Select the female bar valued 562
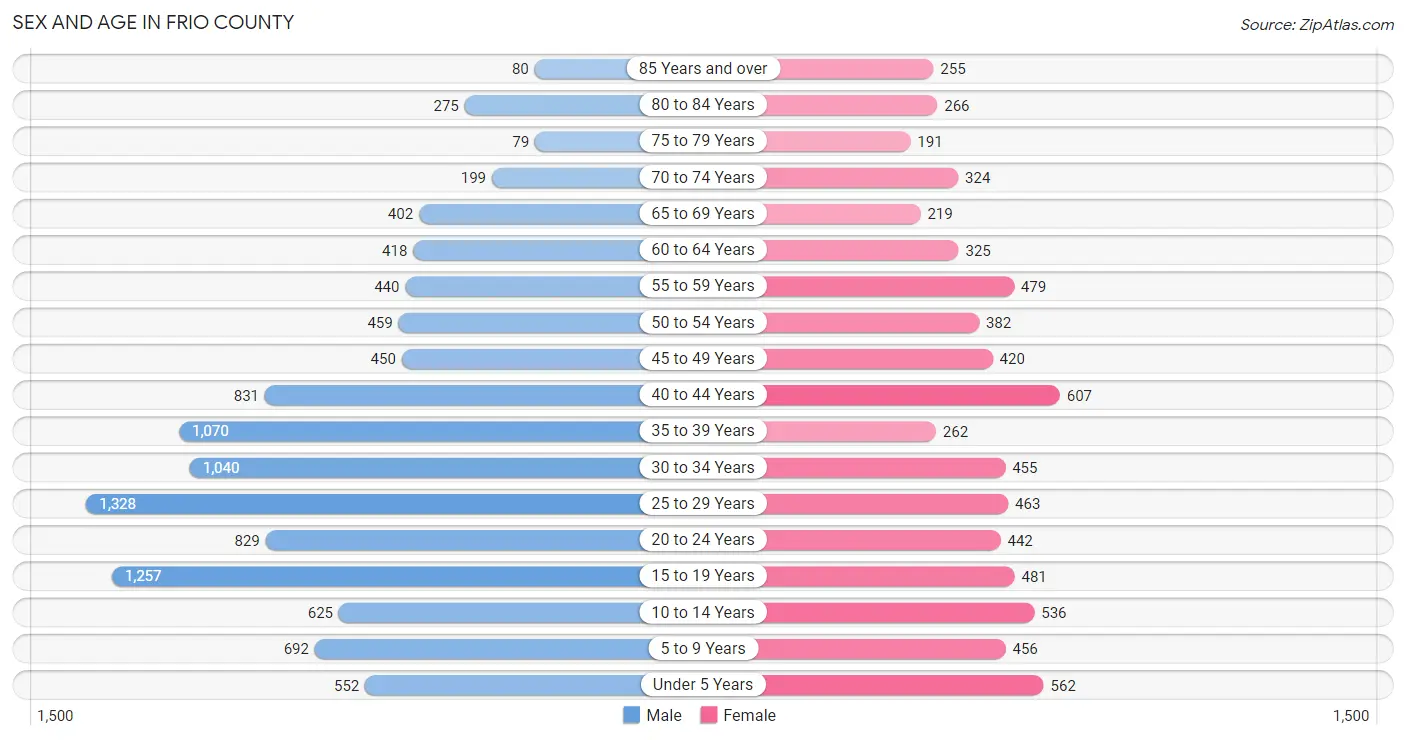The width and height of the screenshot is (1406, 740). coord(873,685)
